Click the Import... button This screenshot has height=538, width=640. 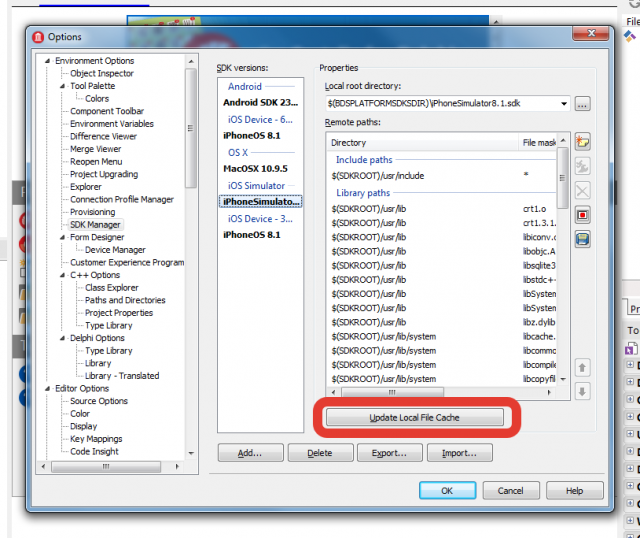click(x=459, y=453)
